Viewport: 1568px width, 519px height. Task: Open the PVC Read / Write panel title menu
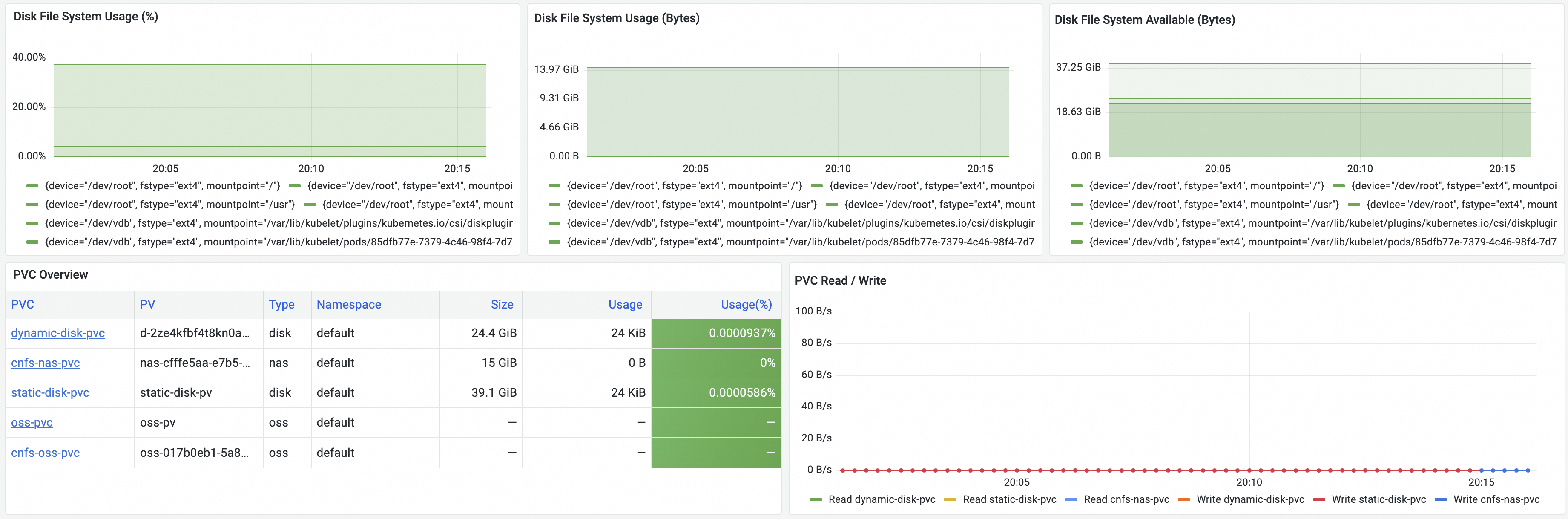click(x=840, y=281)
